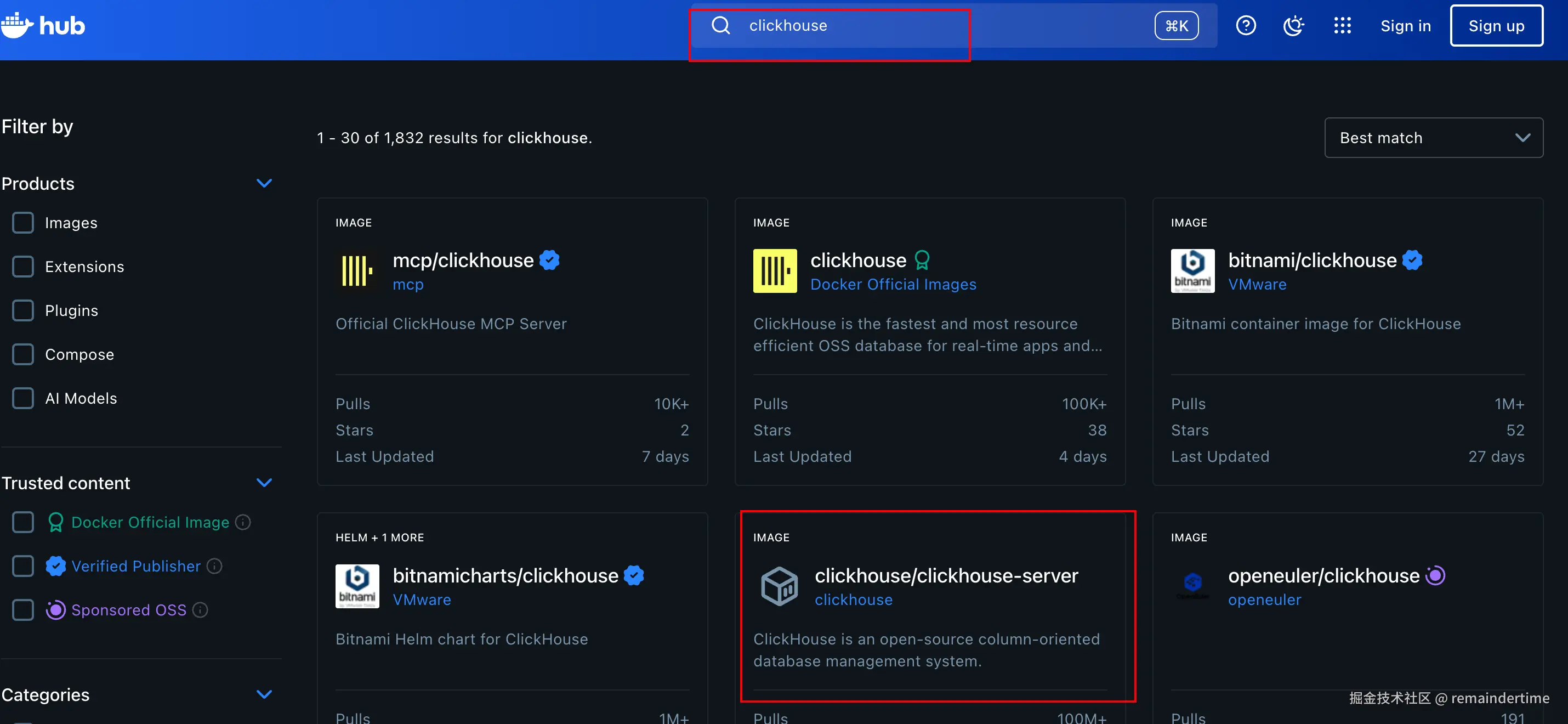This screenshot has width=1568, height=724.
Task: Click info icon beside Verified Publisher
Action: tap(214, 565)
